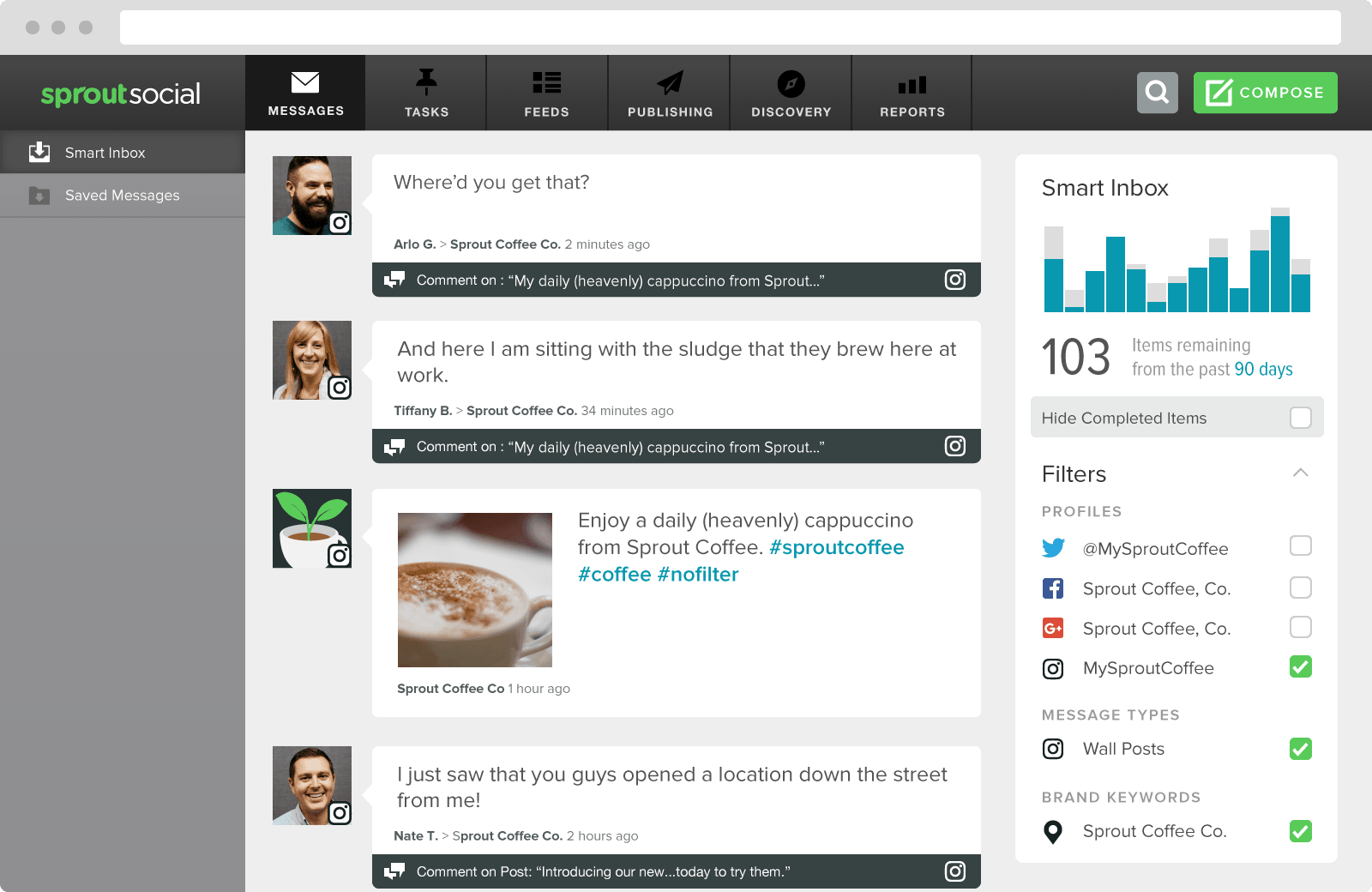Enable the @MySproutCoffee Twitter profile checkbox
This screenshot has width=1372, height=892.
tap(1301, 545)
